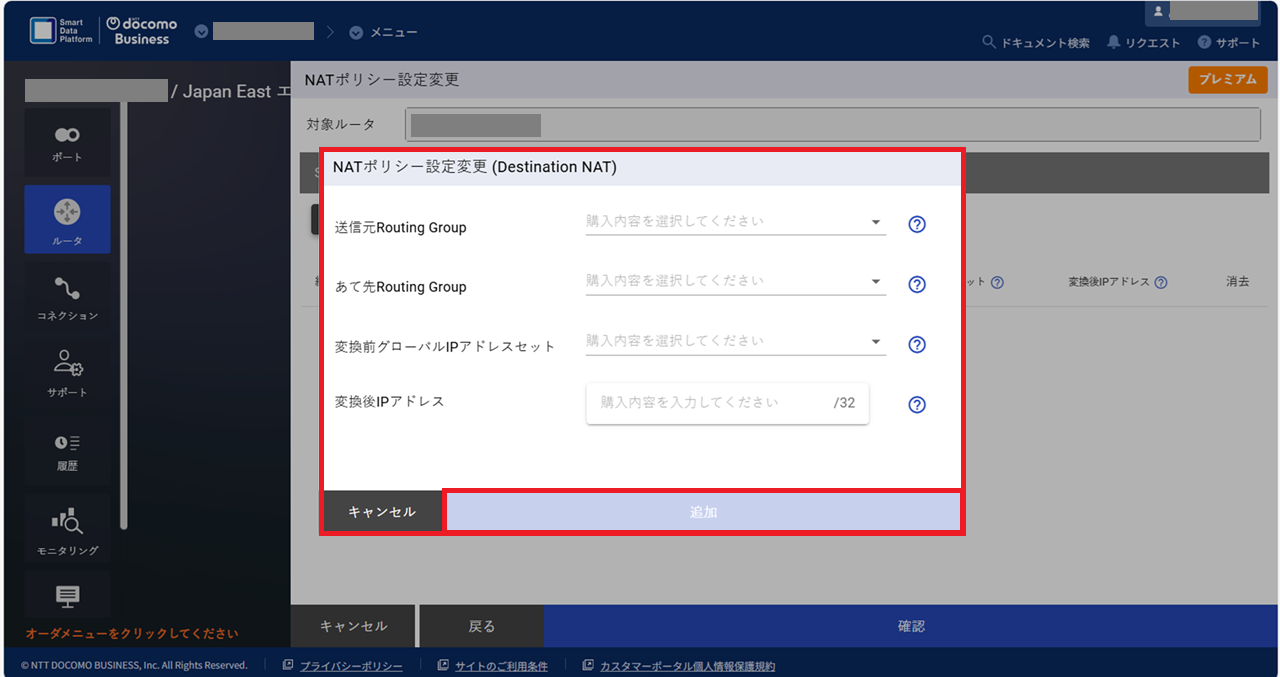1280x677 pixels.
Task: Click help icon for あて先Routing Group
Action: [x=917, y=285]
